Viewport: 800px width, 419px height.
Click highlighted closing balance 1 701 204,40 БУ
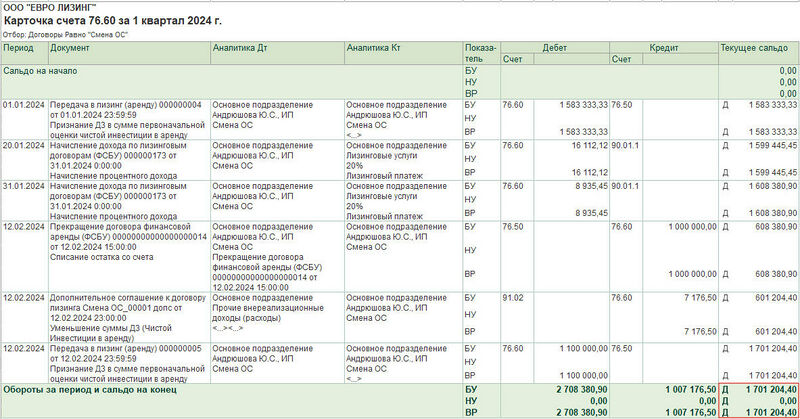(x=766, y=387)
